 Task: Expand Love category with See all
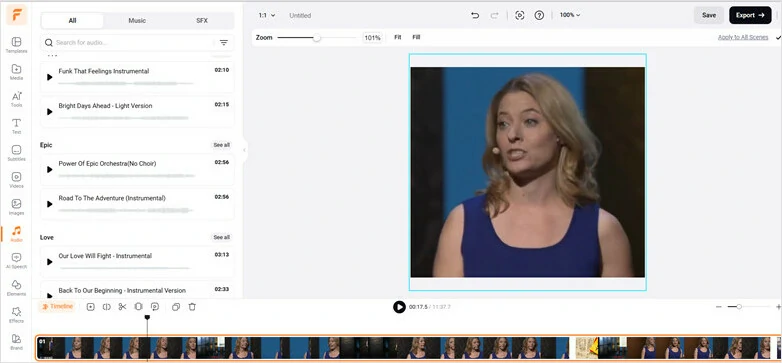pyautogui.click(x=221, y=237)
